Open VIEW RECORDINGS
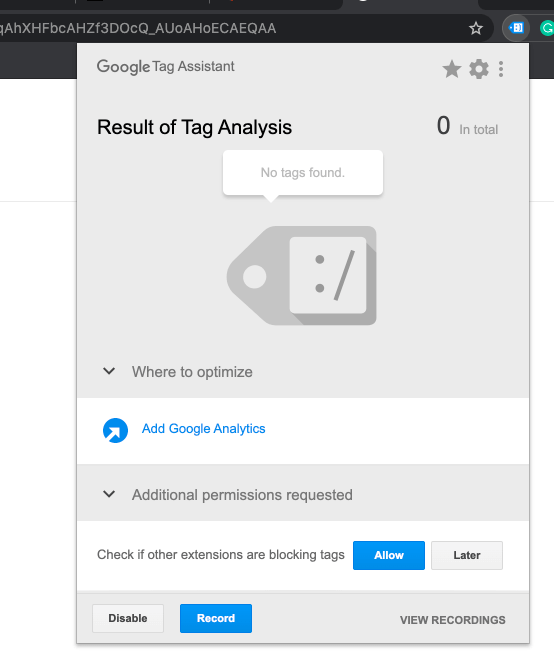The height and width of the screenshot is (661, 554). tap(452, 620)
